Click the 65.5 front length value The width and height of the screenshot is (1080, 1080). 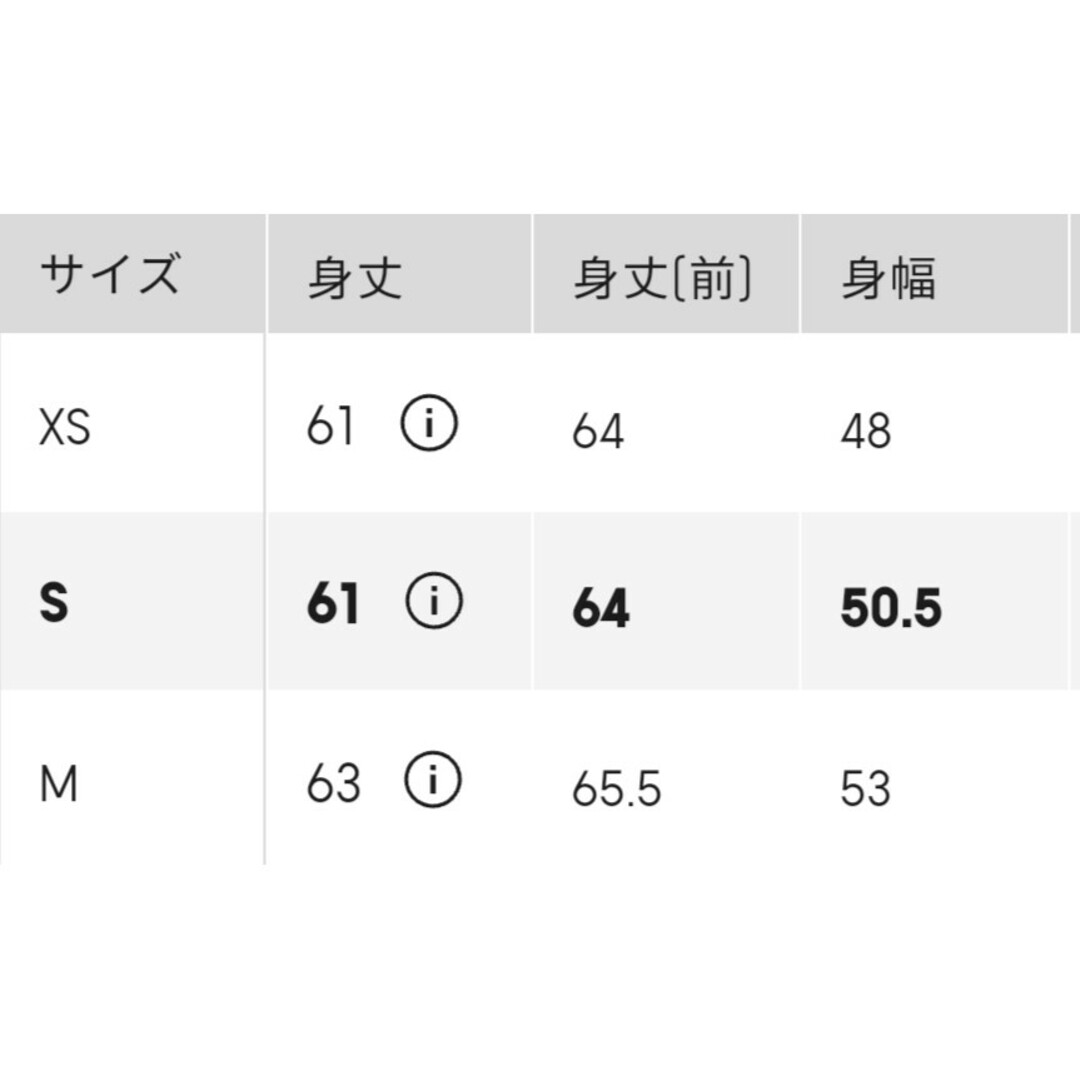click(616, 788)
